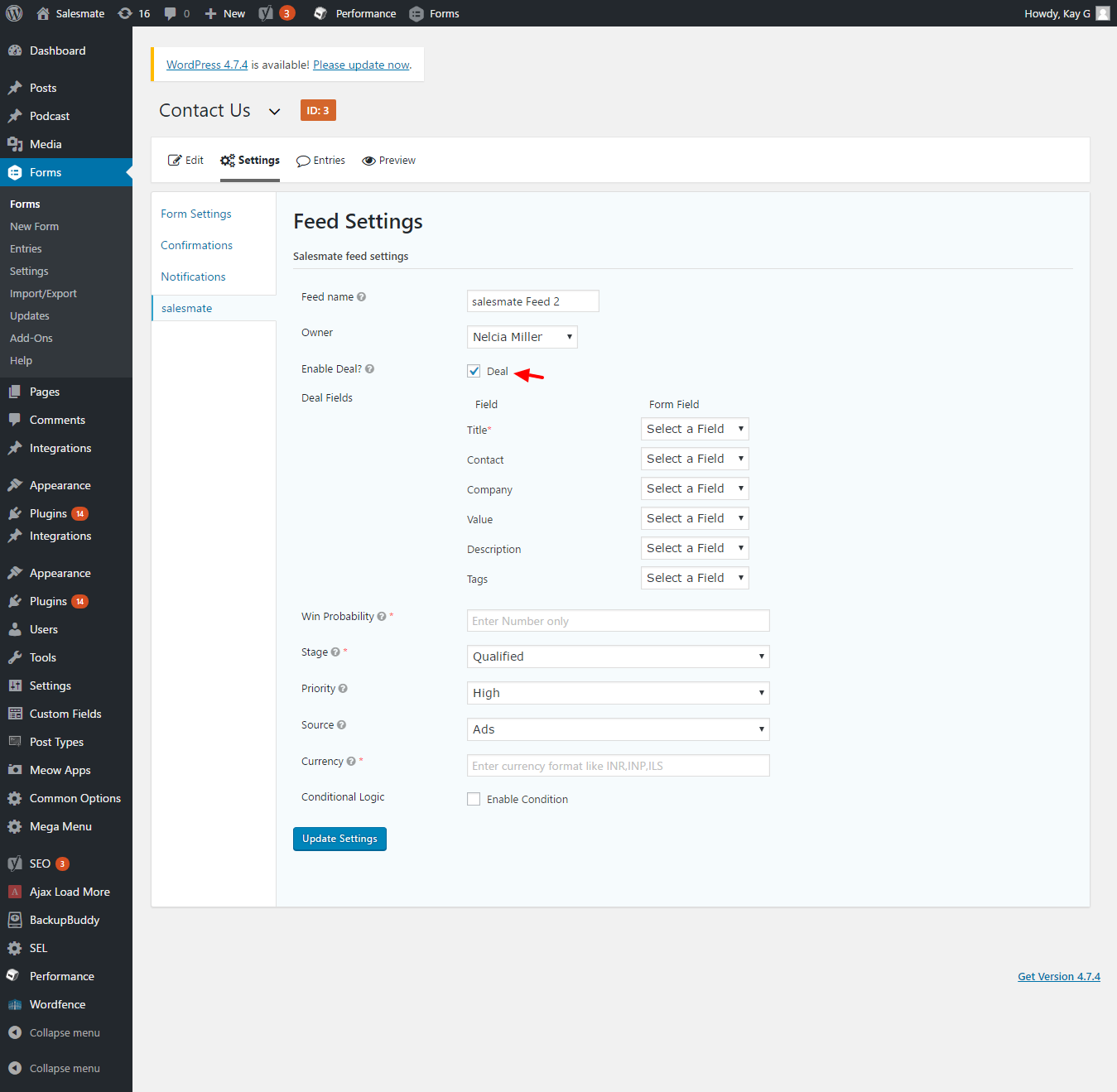The image size is (1117, 1092).
Task: Open the Value field mapping dropdown
Action: pyautogui.click(x=695, y=518)
